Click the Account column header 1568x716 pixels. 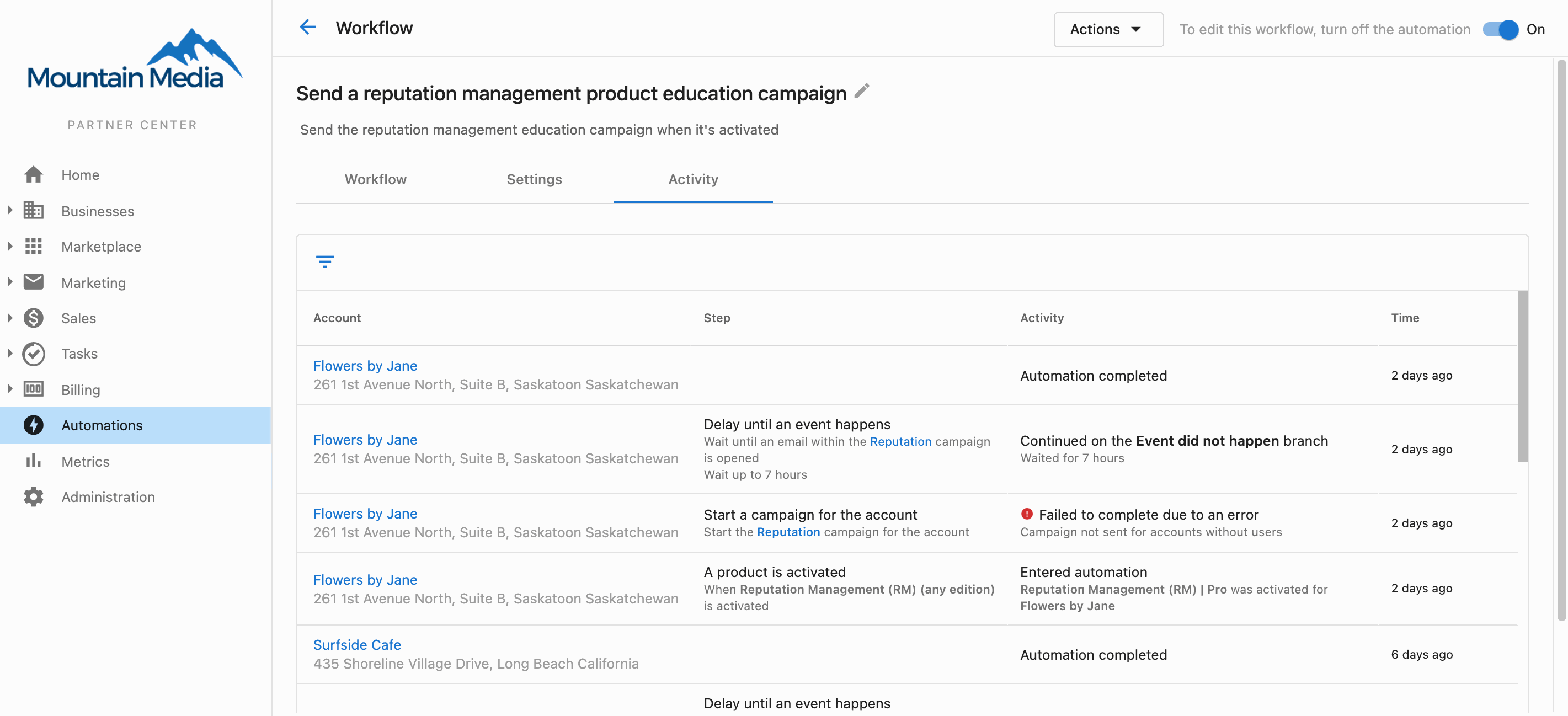337,318
